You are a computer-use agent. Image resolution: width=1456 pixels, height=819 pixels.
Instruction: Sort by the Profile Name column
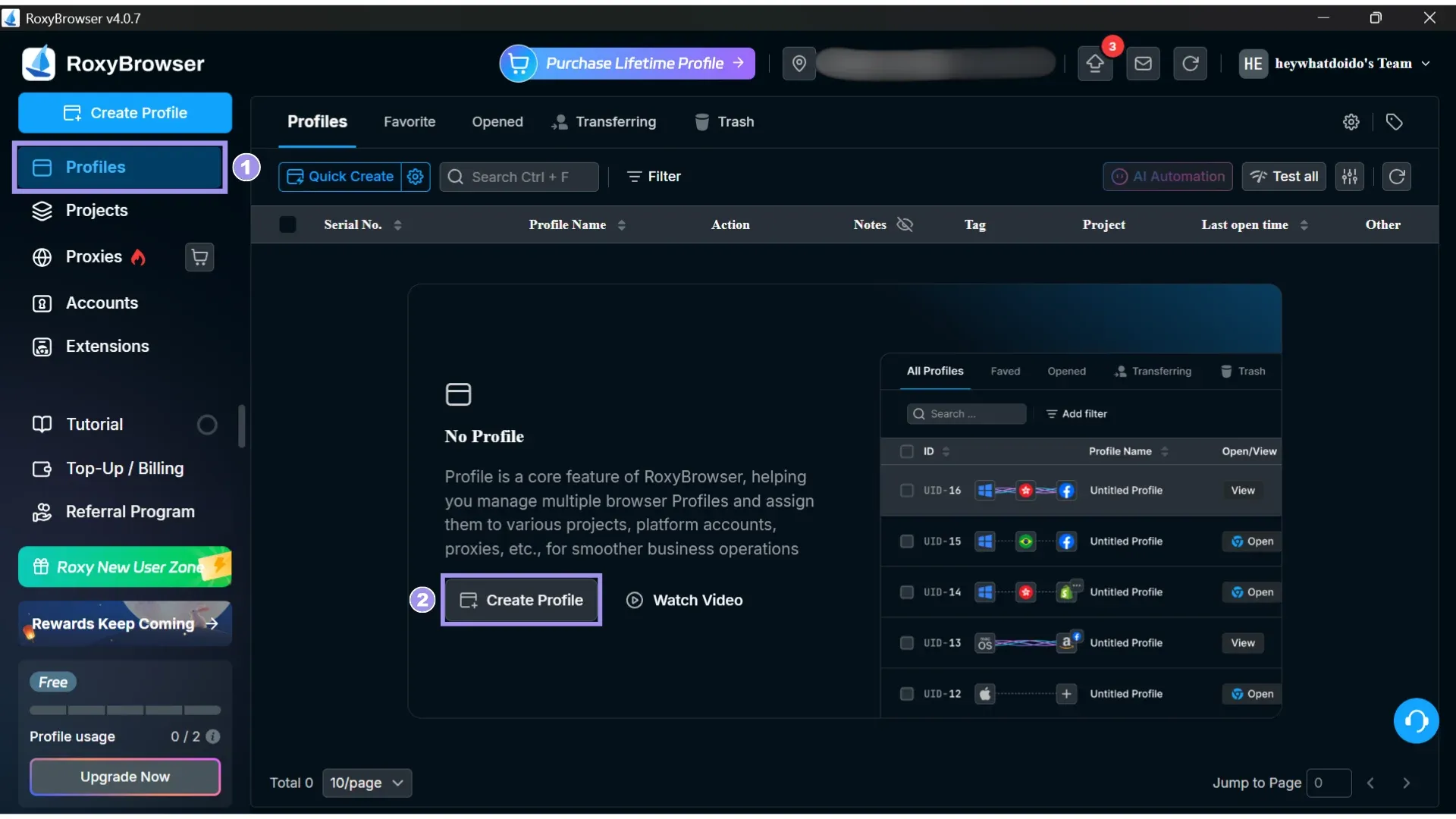pyautogui.click(x=622, y=225)
